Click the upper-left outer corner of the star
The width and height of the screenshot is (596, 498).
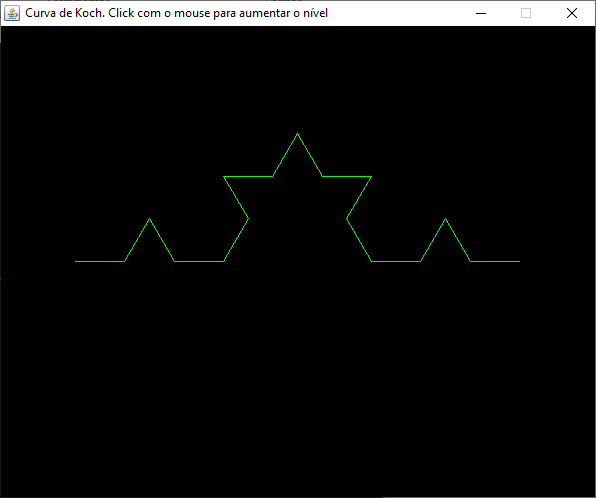[x=224, y=176]
